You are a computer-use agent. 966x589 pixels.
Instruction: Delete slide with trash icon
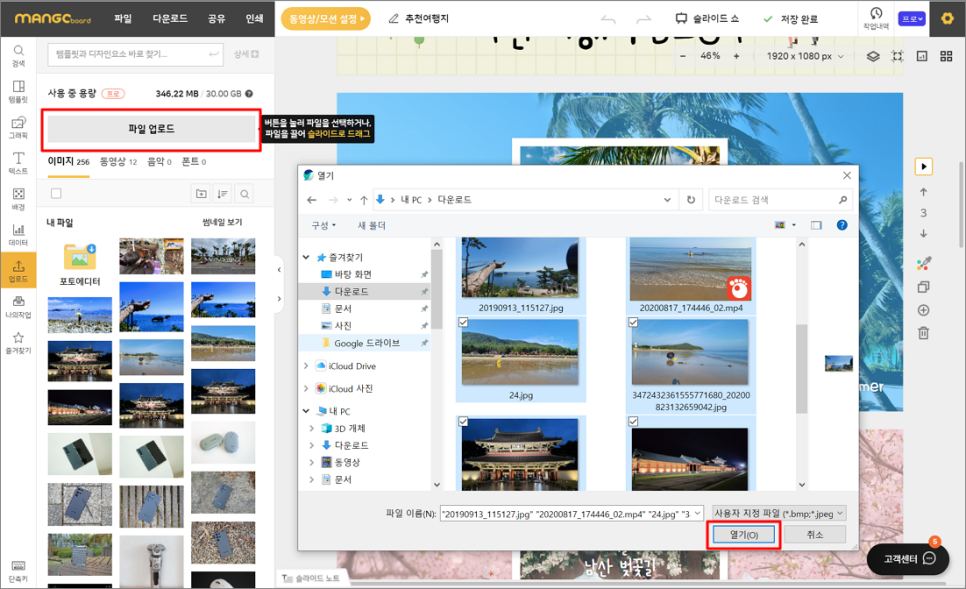(923, 333)
